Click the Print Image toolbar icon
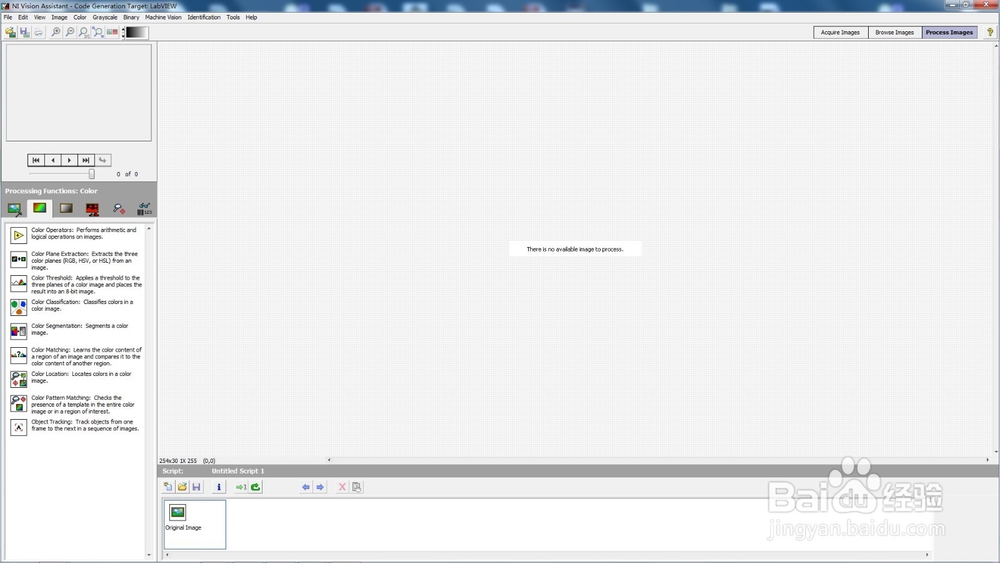 pos(38,32)
